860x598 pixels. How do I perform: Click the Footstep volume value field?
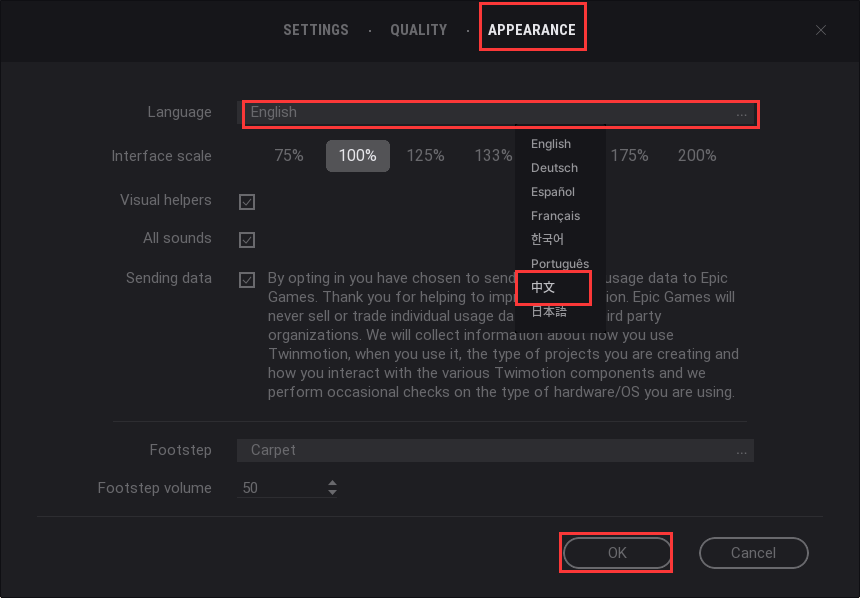coord(280,488)
